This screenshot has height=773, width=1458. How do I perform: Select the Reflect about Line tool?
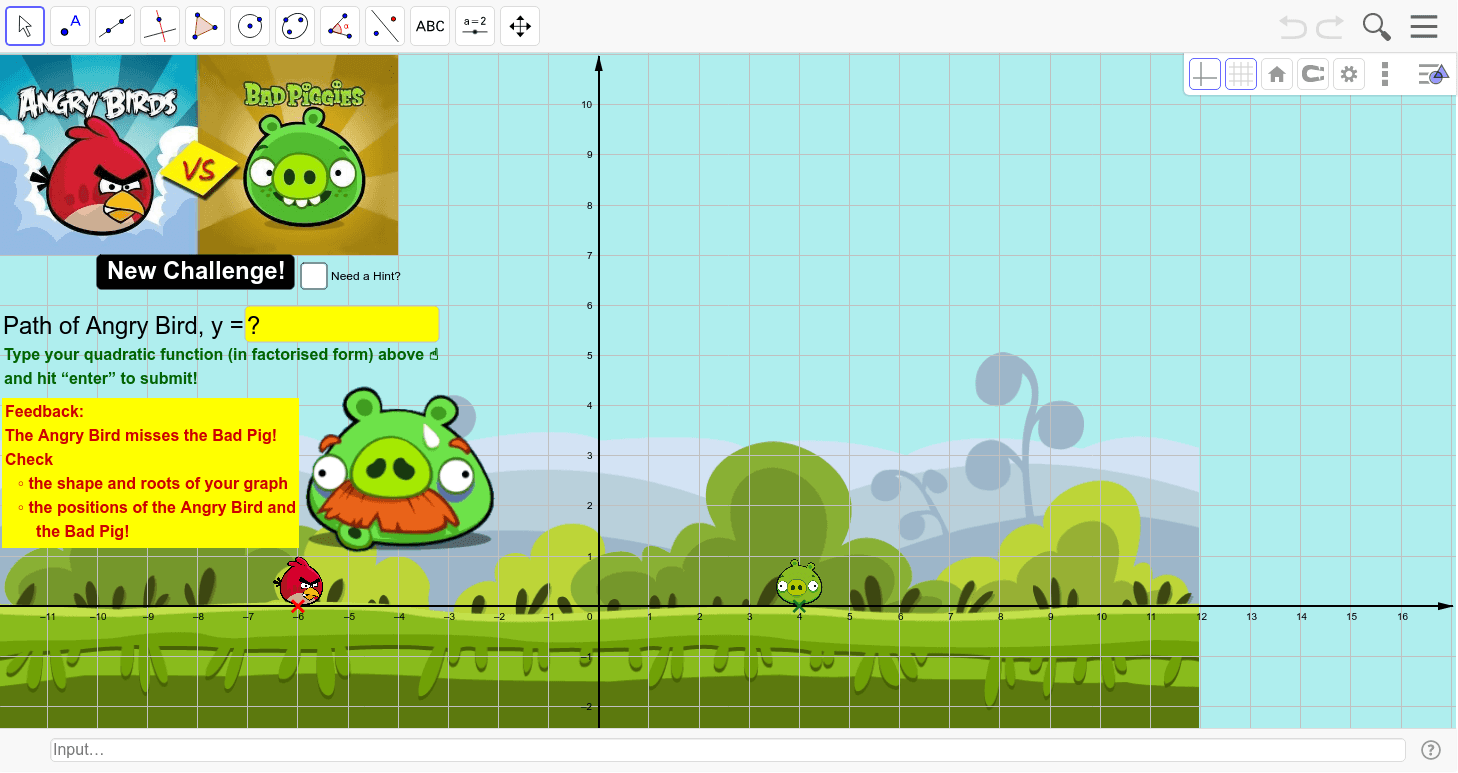point(385,26)
